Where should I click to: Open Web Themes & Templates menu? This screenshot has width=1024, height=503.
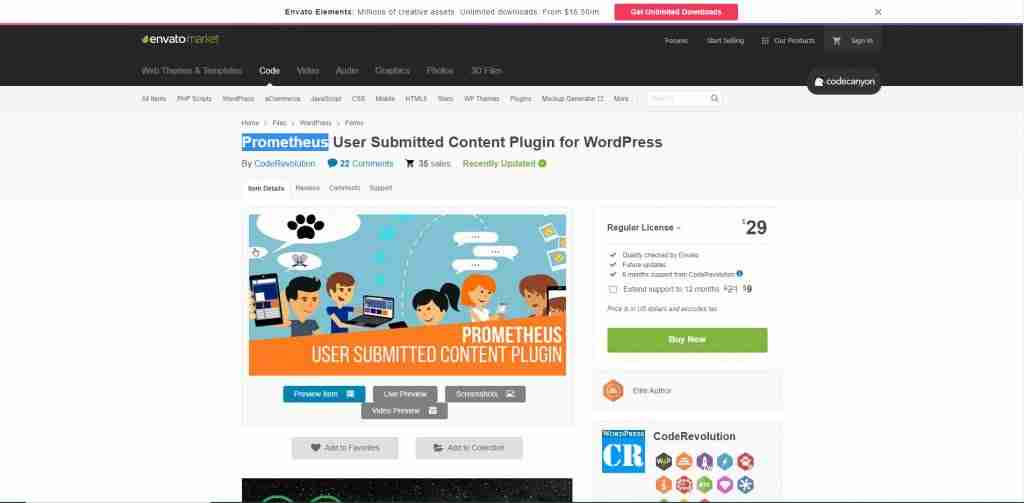tap(191, 71)
